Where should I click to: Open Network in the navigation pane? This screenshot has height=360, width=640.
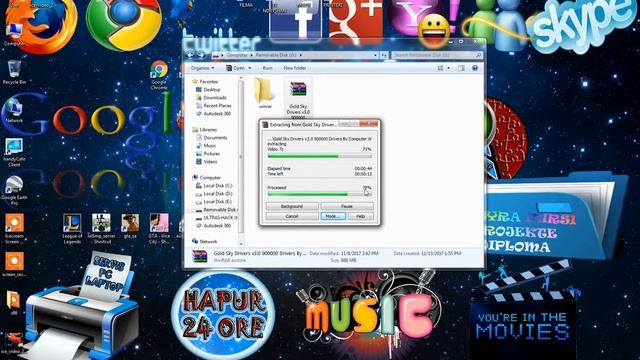click(x=208, y=241)
